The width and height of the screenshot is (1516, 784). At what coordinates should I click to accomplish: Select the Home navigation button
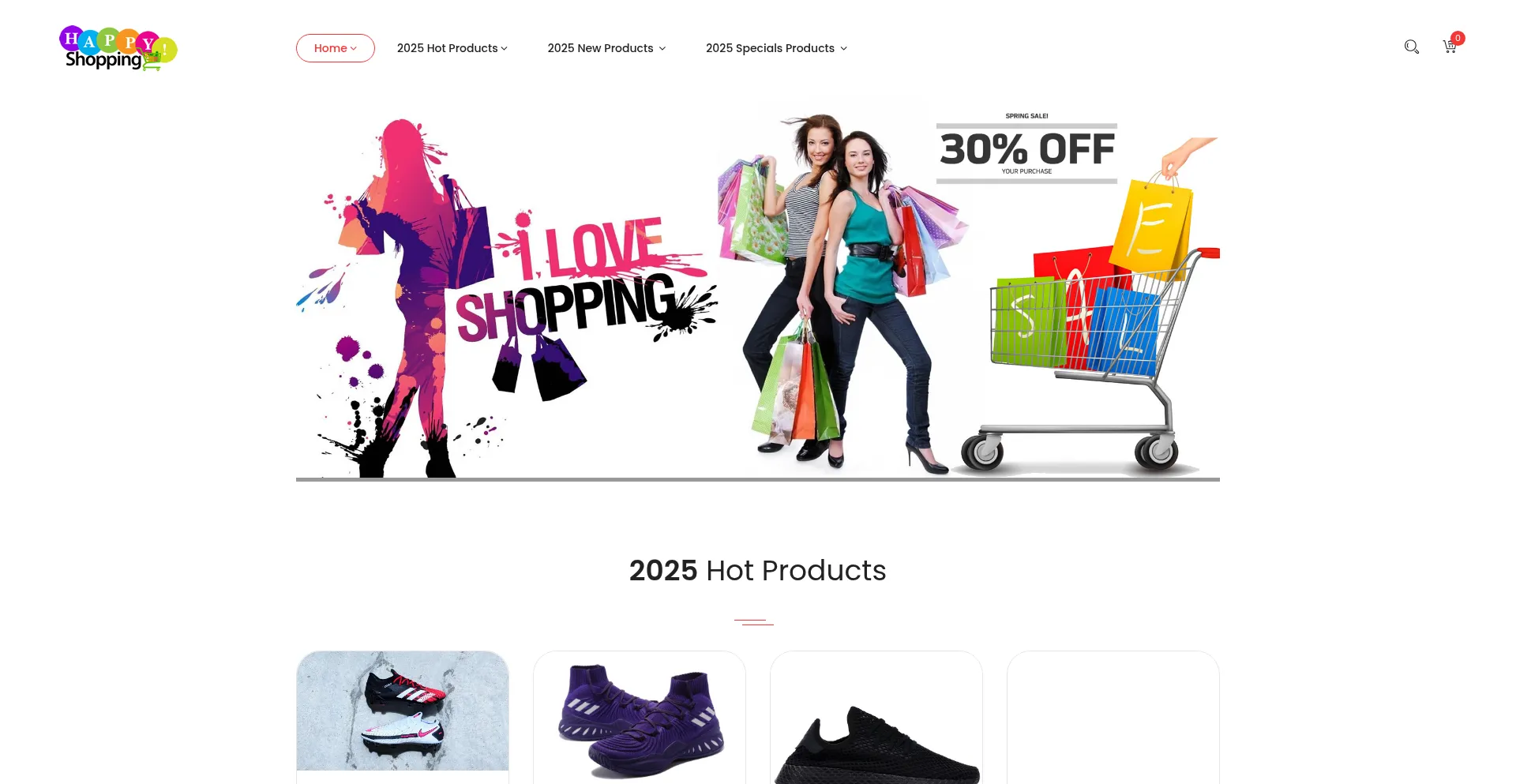point(336,48)
